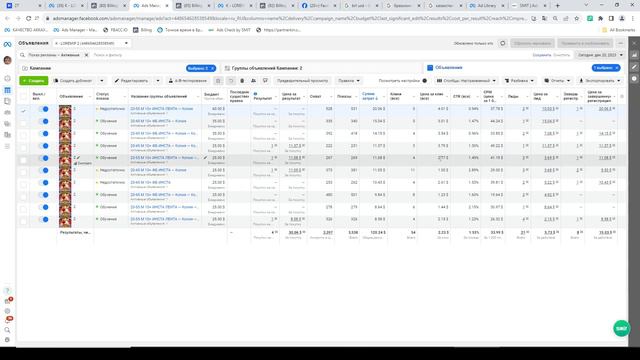Open the history clock icon in right panel
640x360 pixels.
point(634,78)
